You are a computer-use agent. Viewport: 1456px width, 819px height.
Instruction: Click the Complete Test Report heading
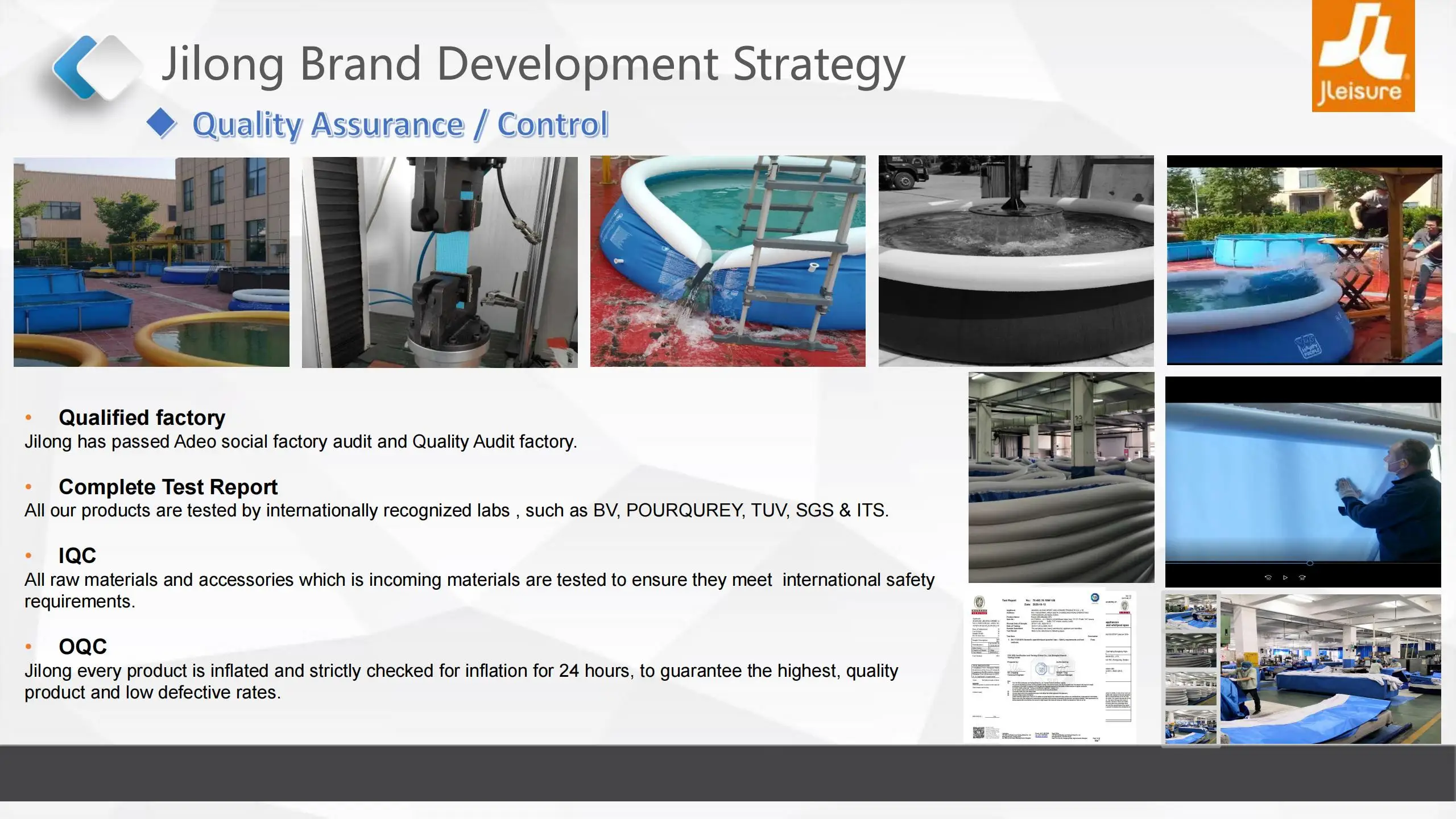(x=168, y=487)
